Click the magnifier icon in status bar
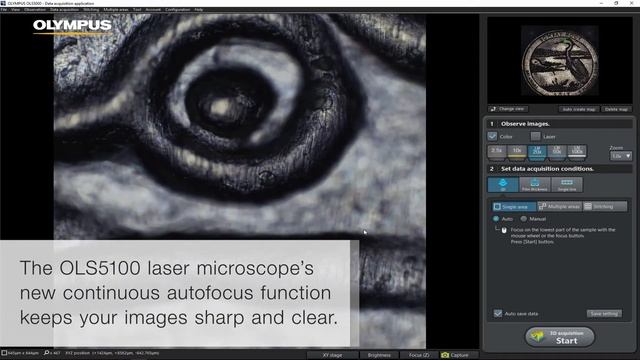This screenshot has height=360, width=640. (x=46, y=353)
